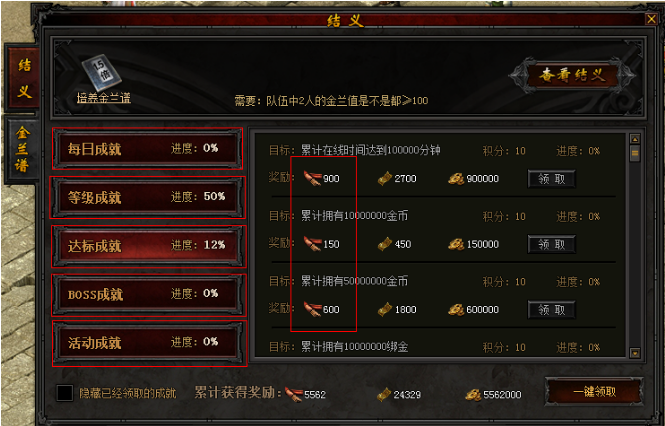The width and height of the screenshot is (665, 426).
Task: Click the gold ingot icon beside 600000
Action: 456,310
